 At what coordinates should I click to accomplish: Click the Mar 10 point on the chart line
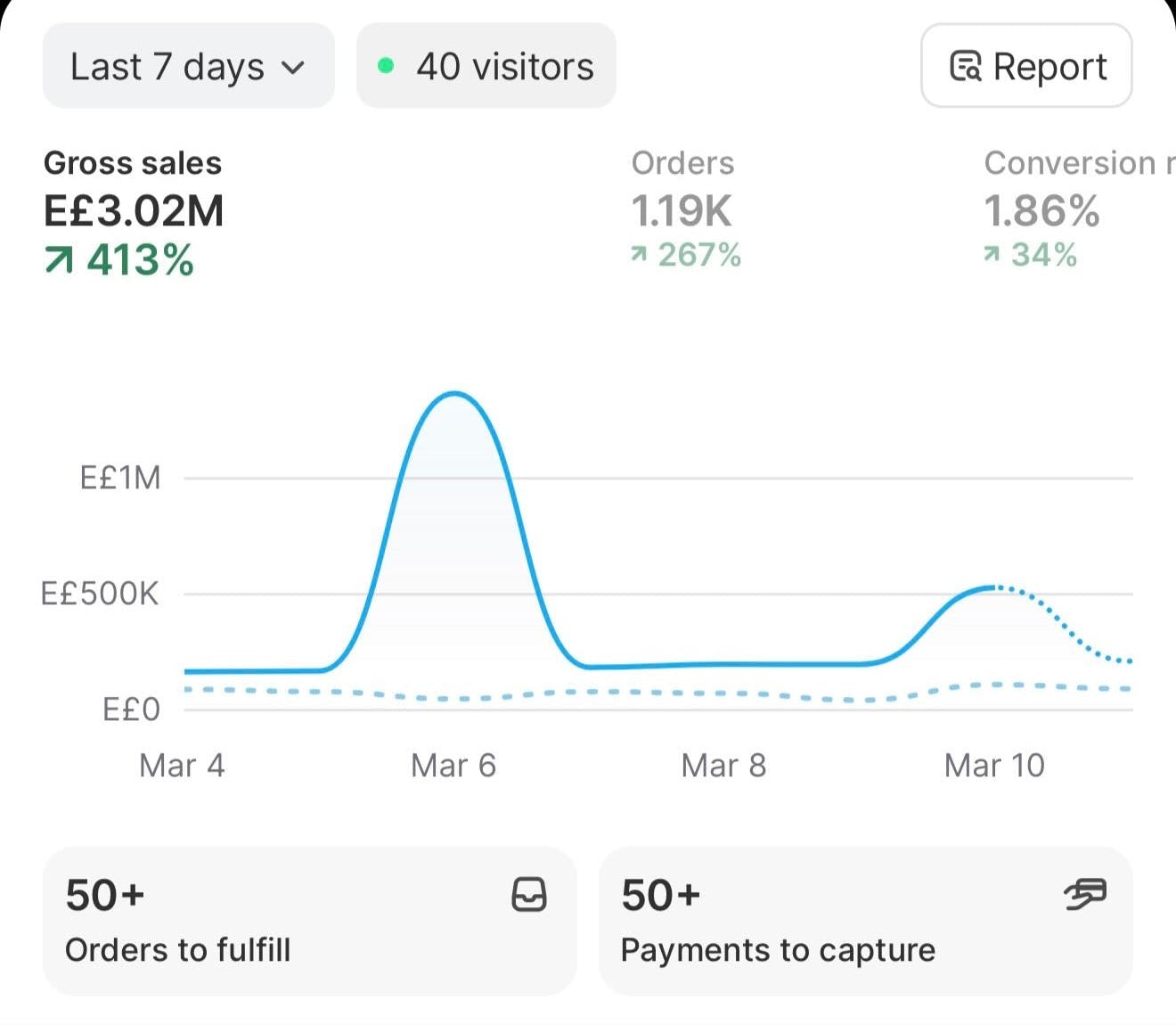(992, 586)
